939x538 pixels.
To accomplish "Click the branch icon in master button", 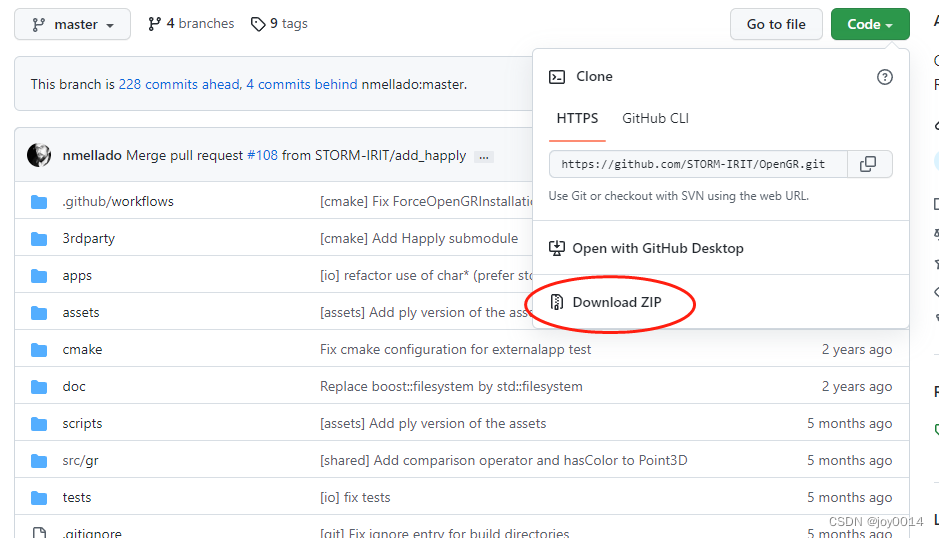I will [x=39, y=25].
